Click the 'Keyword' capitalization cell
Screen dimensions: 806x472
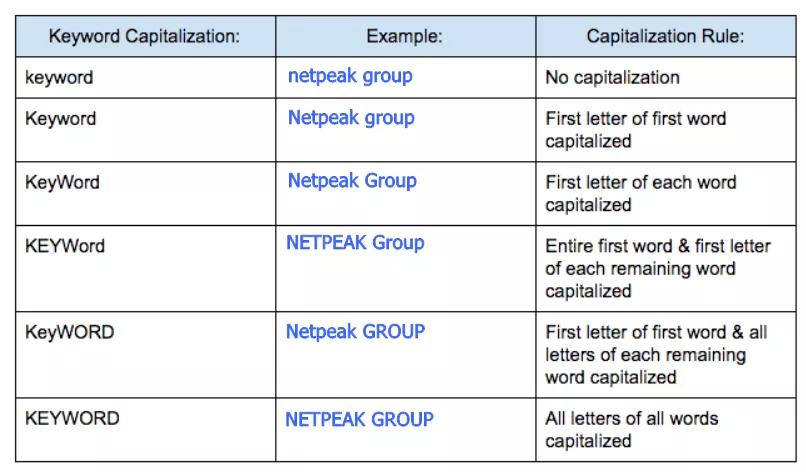tap(145, 130)
